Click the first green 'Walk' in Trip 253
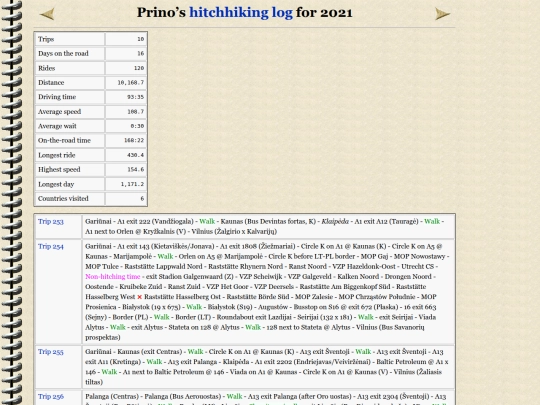 (x=207, y=221)
